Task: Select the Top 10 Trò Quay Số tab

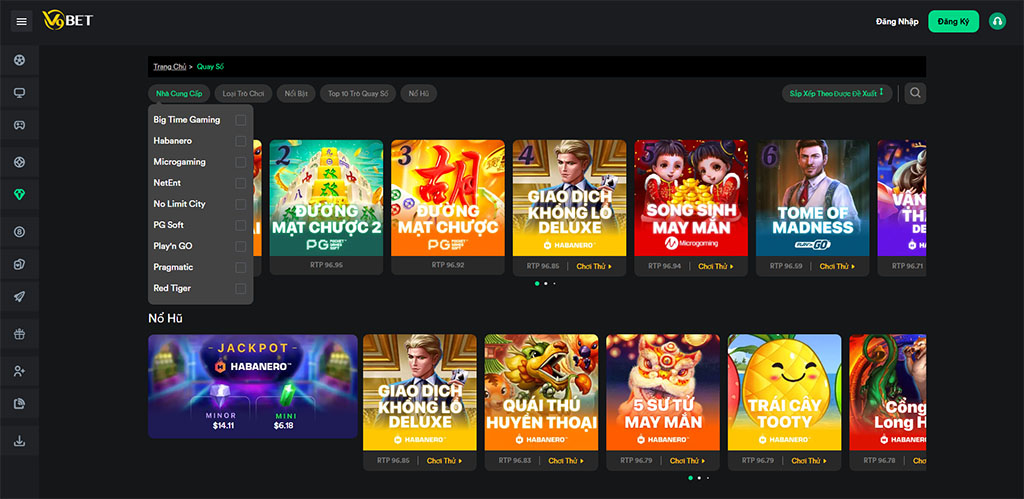Action: pos(358,93)
